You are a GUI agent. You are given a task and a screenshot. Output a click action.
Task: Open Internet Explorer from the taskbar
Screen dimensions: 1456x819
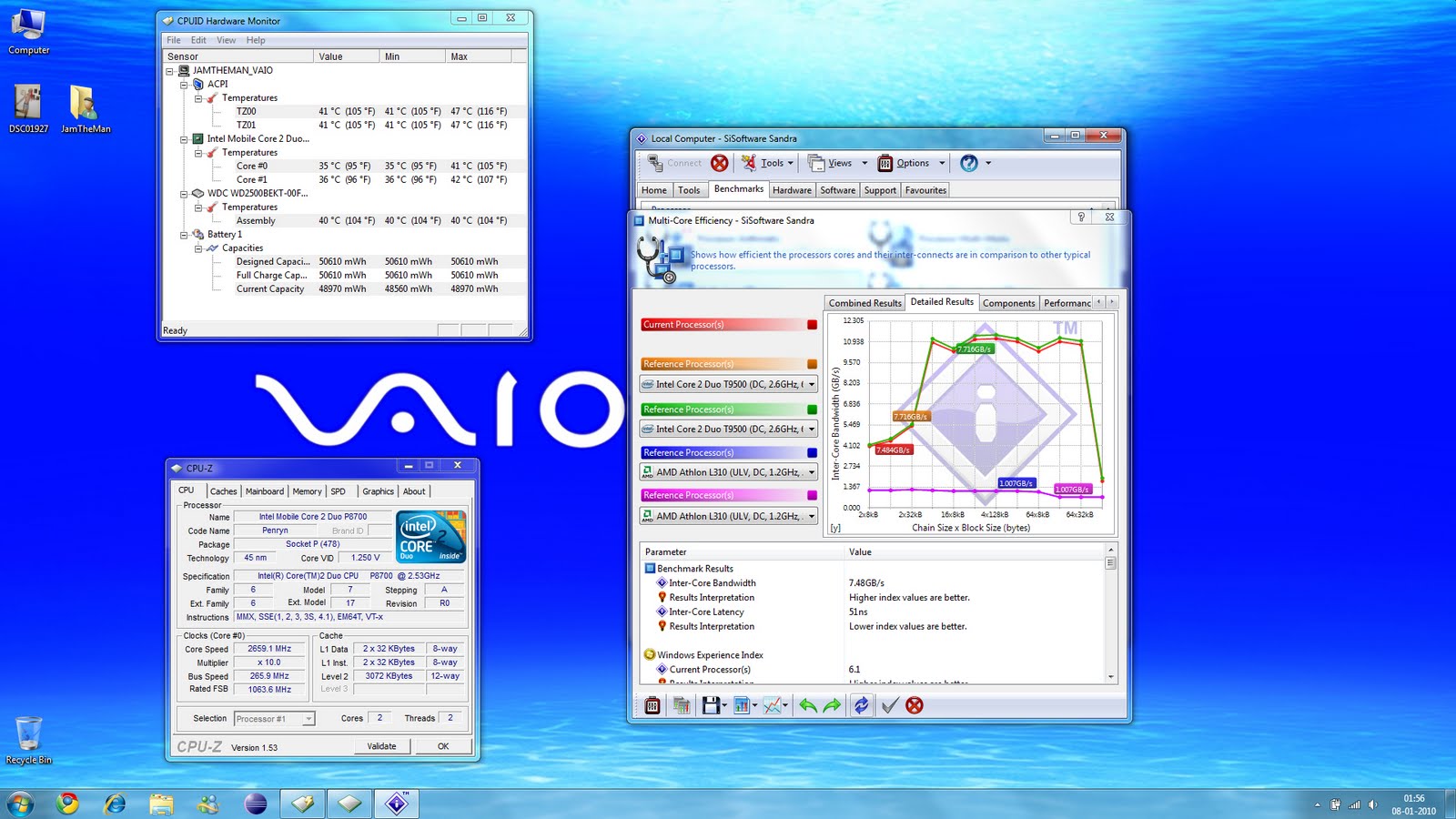tap(115, 804)
